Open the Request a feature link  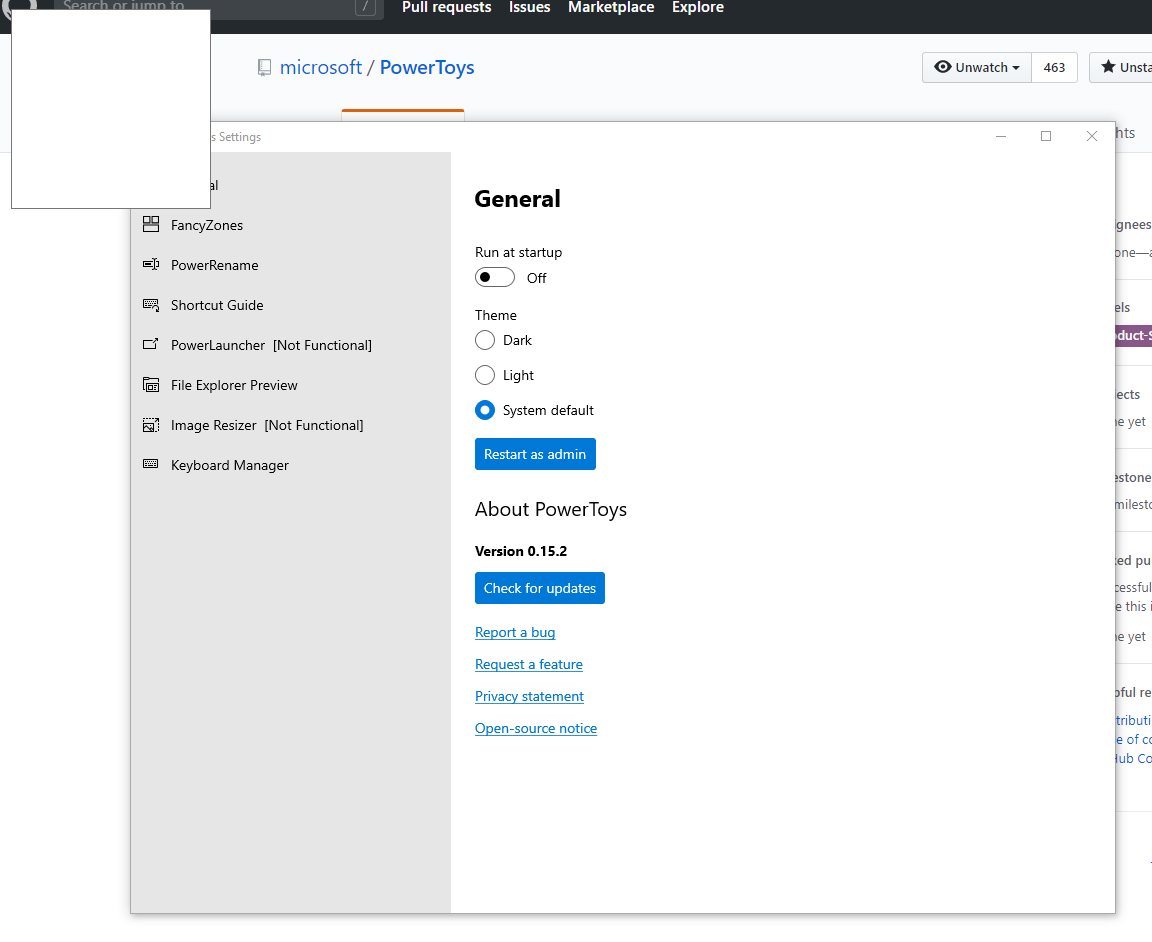pyautogui.click(x=529, y=664)
